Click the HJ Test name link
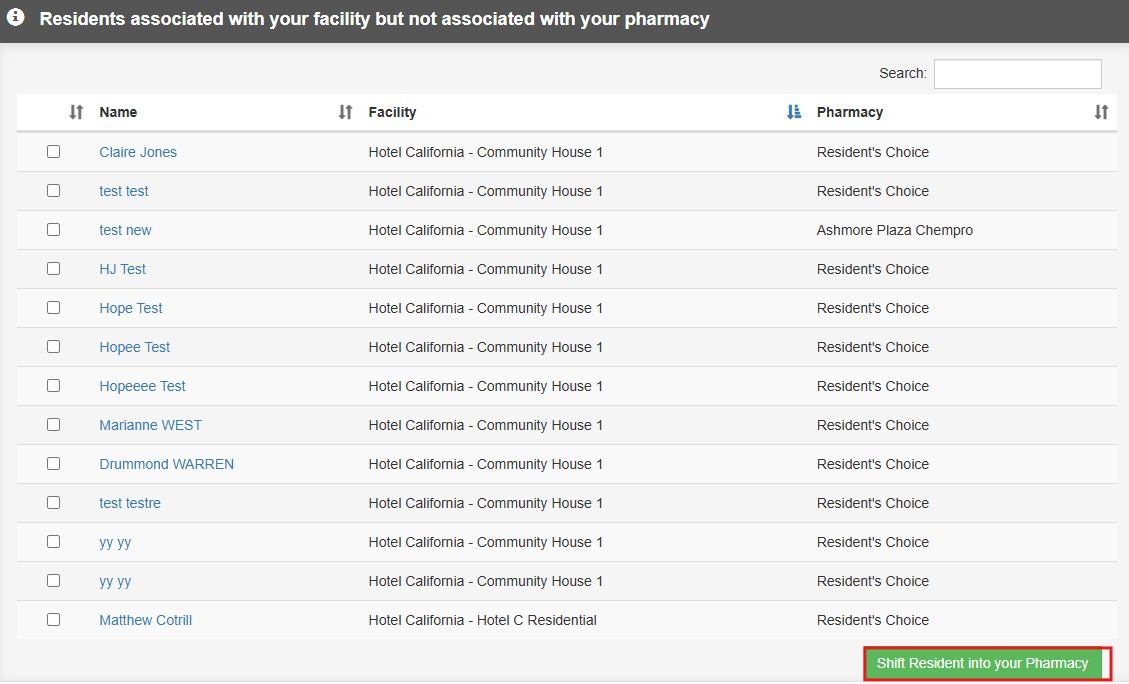1129x684 pixels. 122,268
